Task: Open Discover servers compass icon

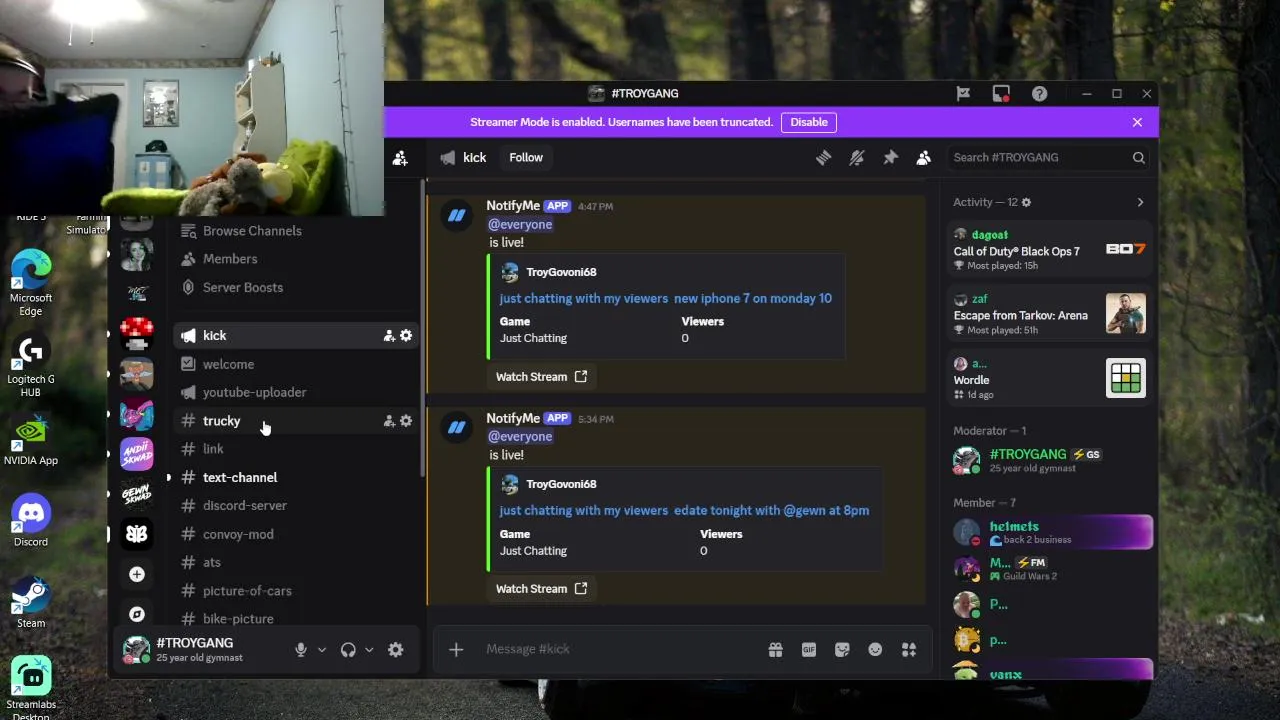Action: pyautogui.click(x=137, y=614)
